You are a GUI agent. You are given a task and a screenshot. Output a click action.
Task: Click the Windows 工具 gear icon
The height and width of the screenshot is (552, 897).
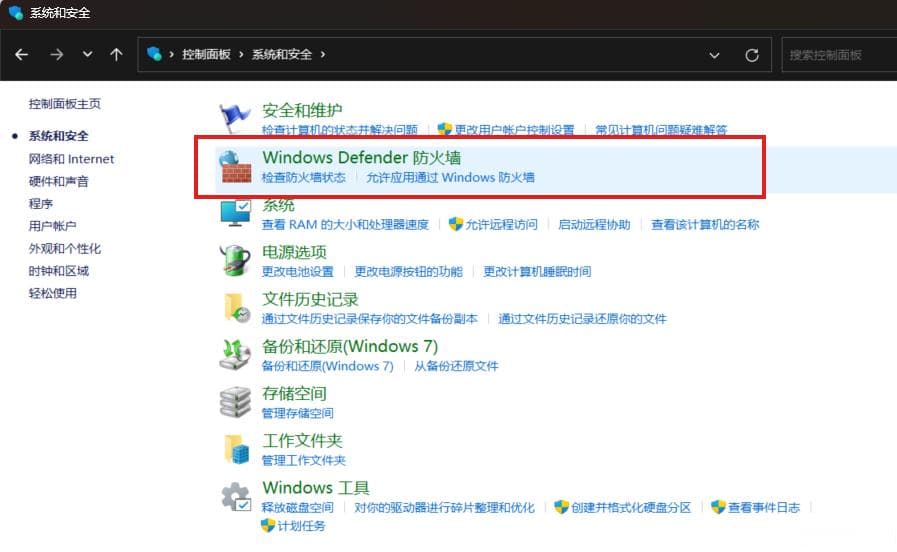(236, 497)
